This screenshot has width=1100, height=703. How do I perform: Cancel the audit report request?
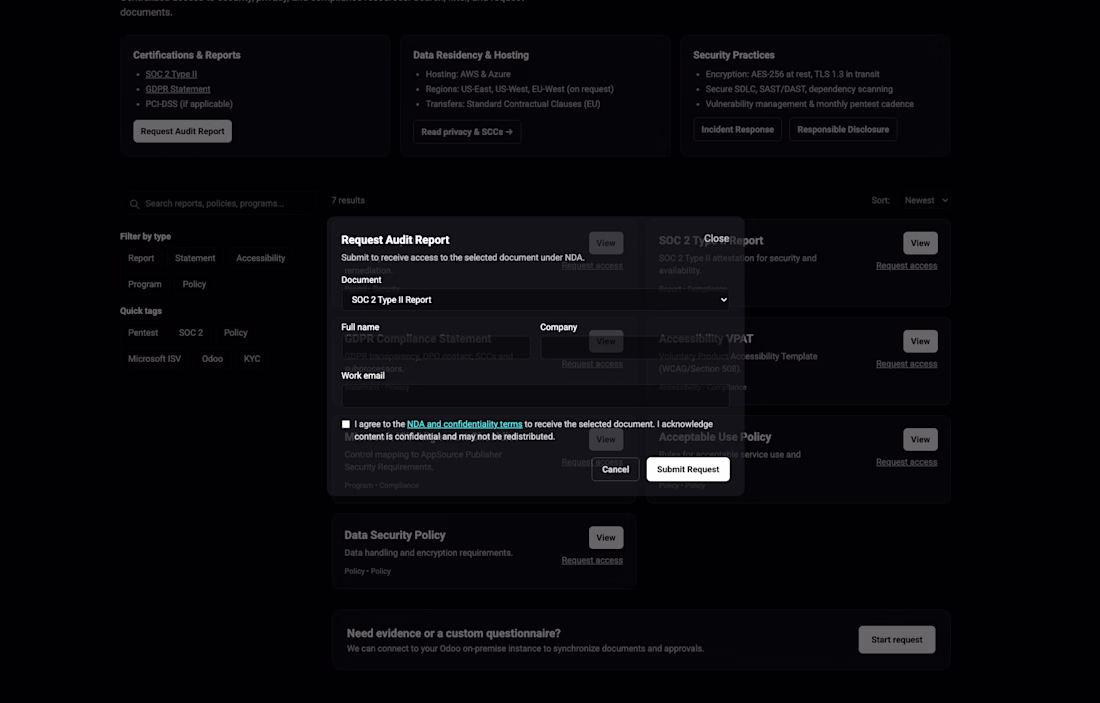coord(615,470)
